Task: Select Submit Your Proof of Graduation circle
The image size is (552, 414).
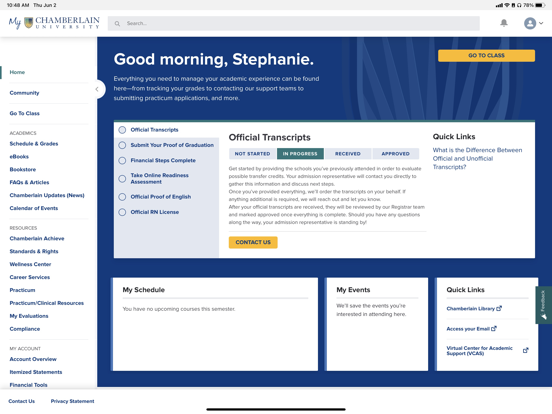Action: (x=122, y=145)
